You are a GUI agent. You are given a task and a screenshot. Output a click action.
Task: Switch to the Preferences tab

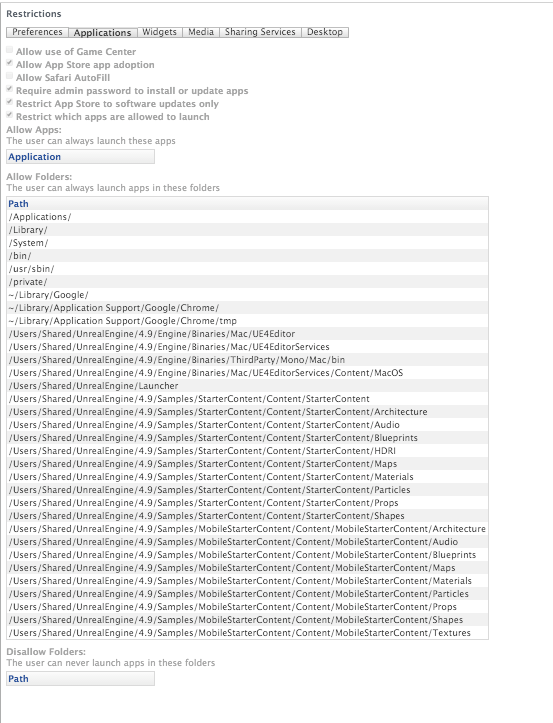click(37, 32)
